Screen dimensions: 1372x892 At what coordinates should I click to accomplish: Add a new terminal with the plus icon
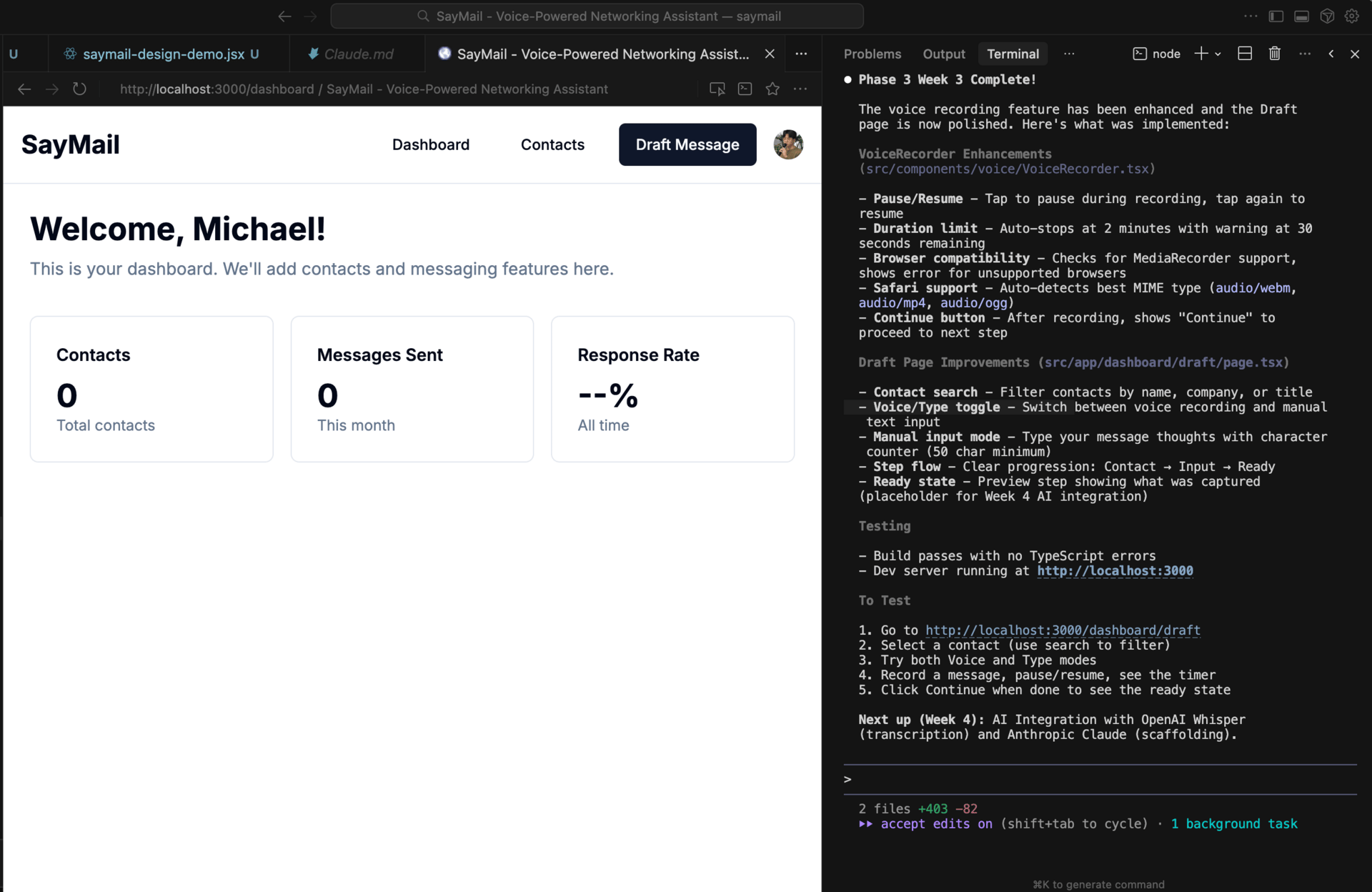[x=1200, y=54]
